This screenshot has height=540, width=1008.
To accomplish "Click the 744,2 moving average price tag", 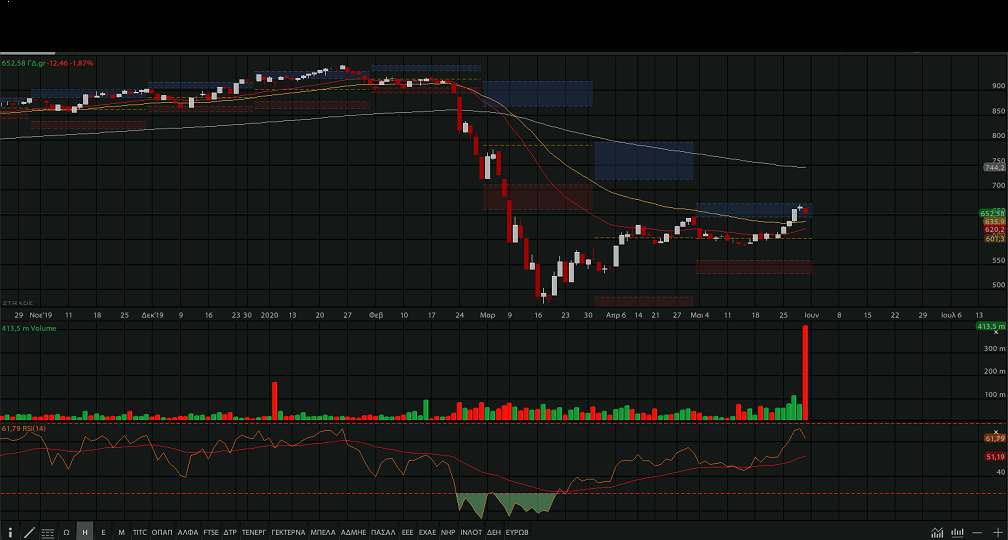I will 994,167.
